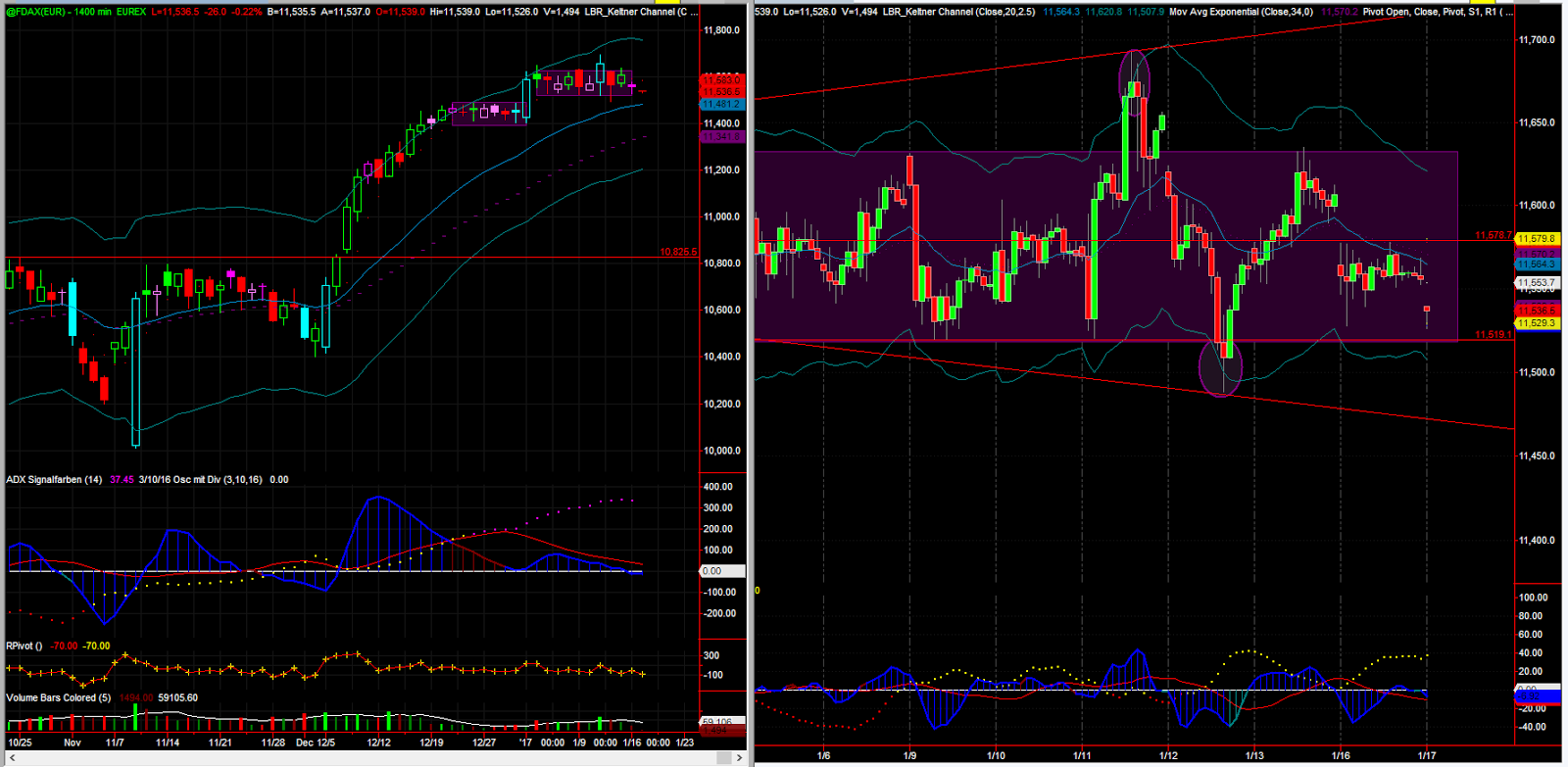Screen dimensions: 1568x767
Task: Click the red 11,578.7 pivot level label
Action: (1494, 236)
